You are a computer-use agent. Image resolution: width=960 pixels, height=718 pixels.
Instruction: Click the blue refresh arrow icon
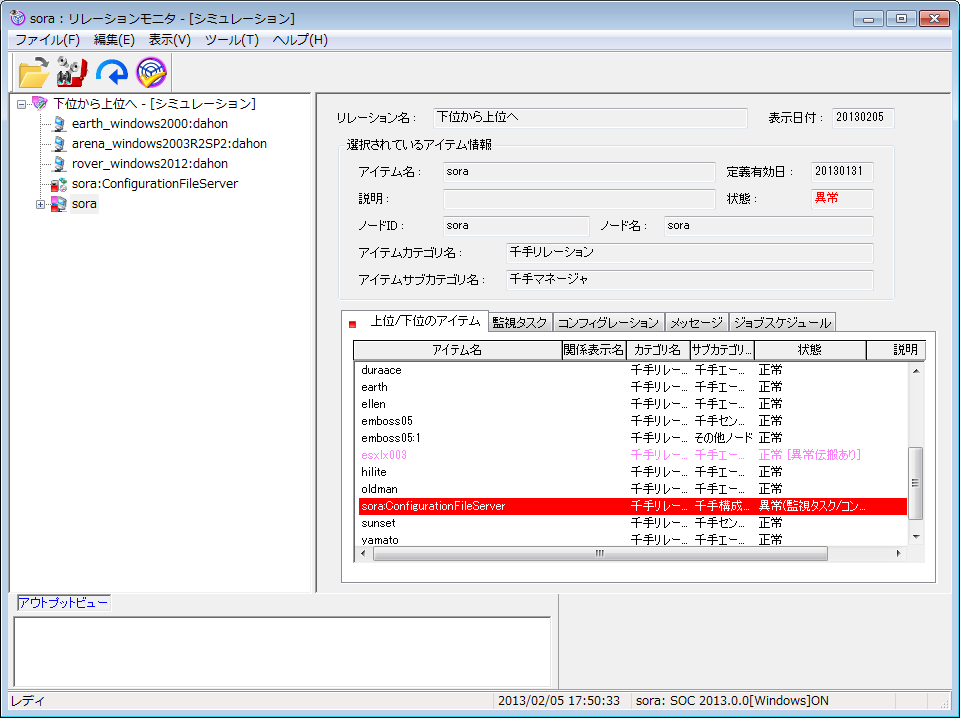(111, 72)
